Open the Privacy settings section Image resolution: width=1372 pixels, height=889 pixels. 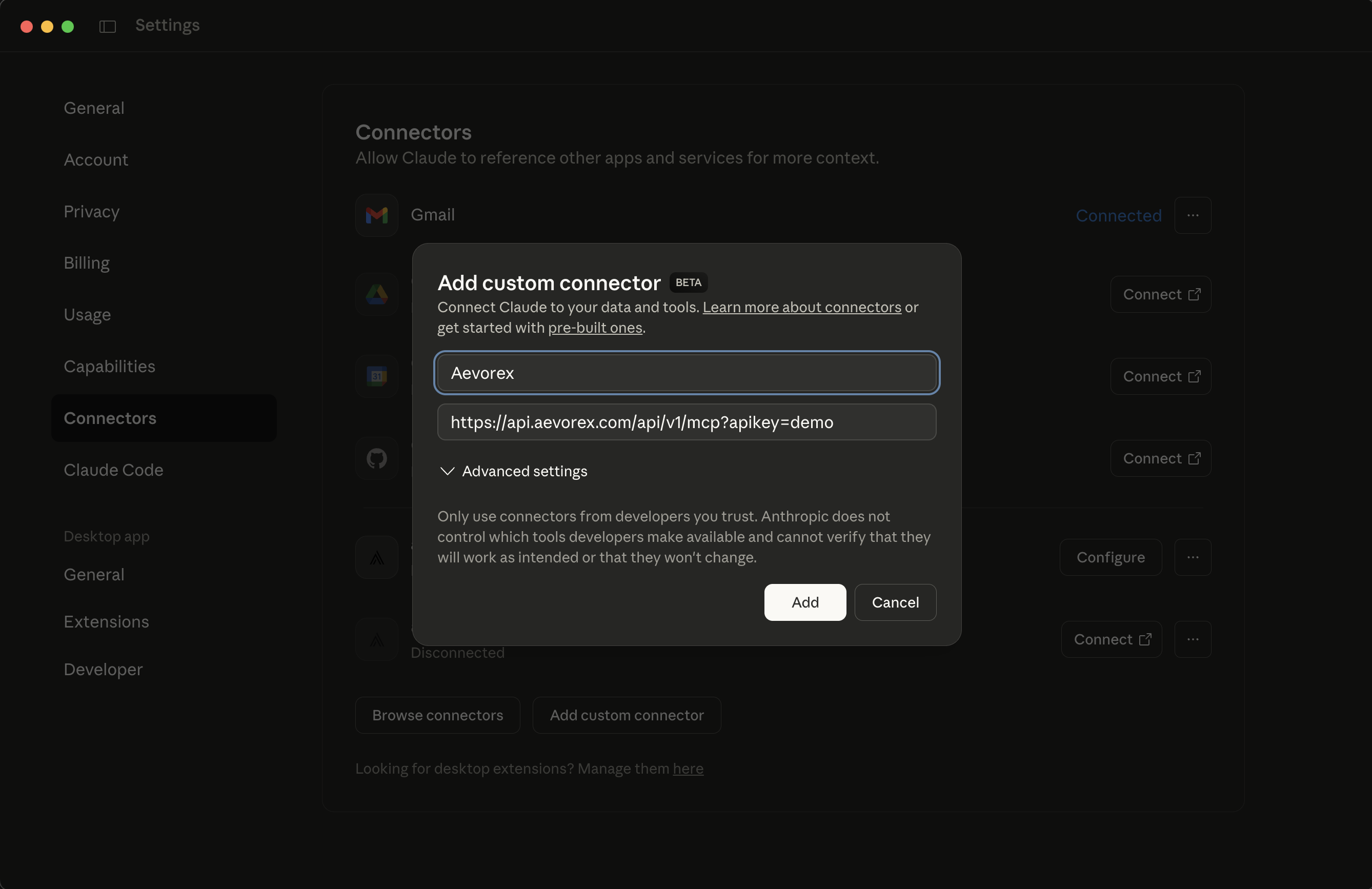(91, 212)
